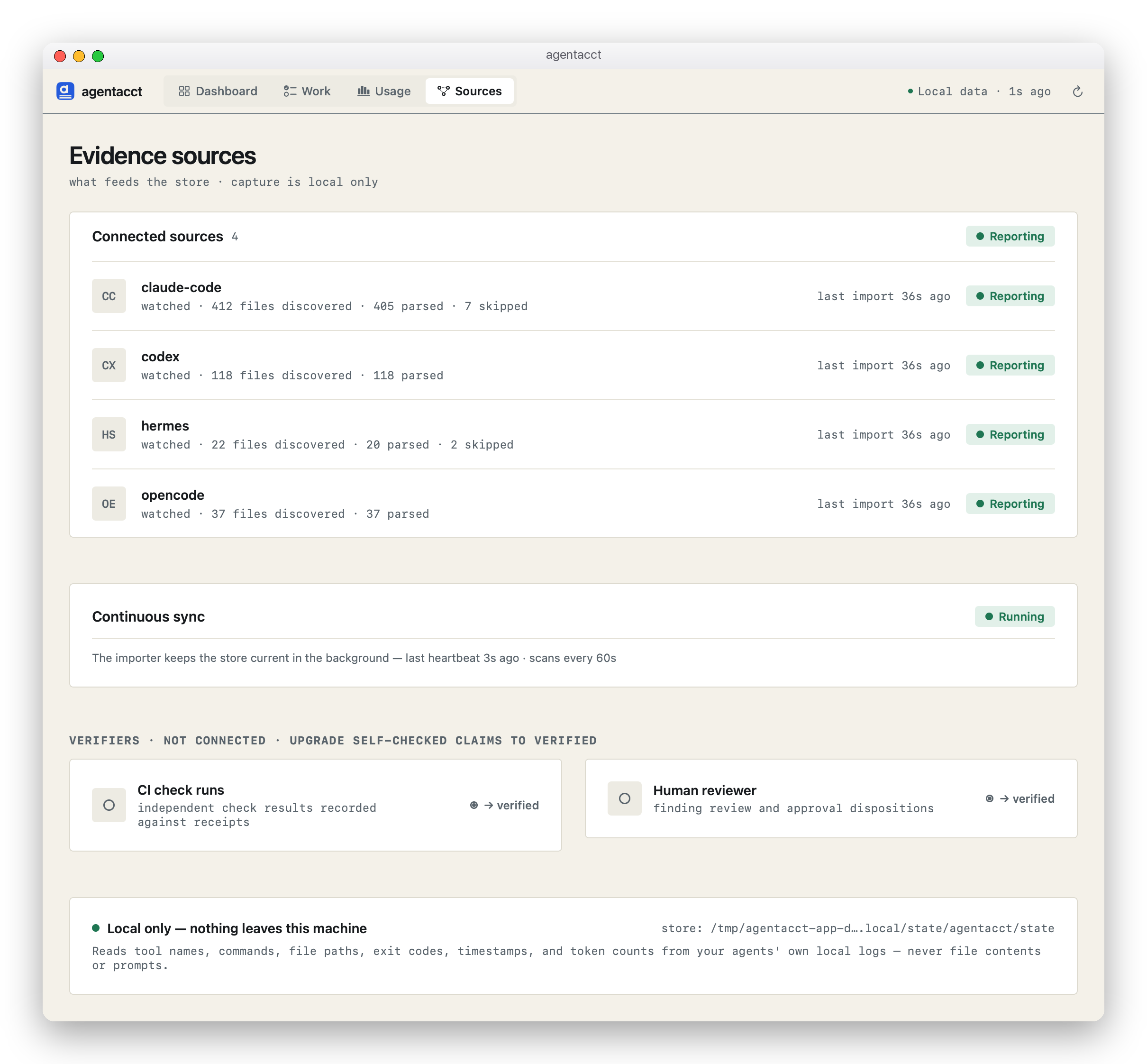This screenshot has width=1147, height=1064.
Task: Click the Running badge for Continuous sync
Action: (x=1015, y=616)
